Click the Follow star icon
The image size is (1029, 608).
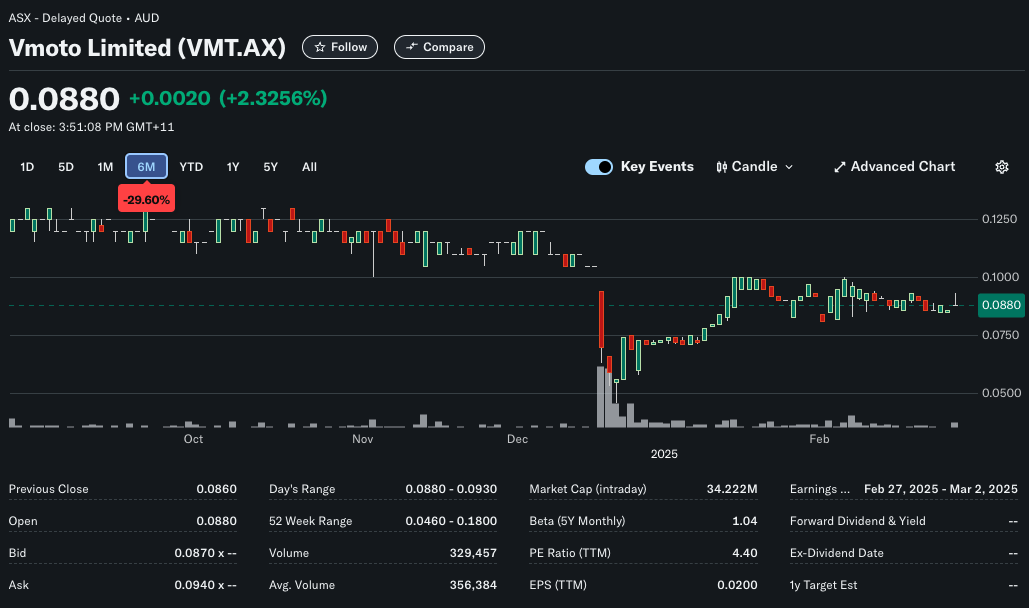click(320, 47)
